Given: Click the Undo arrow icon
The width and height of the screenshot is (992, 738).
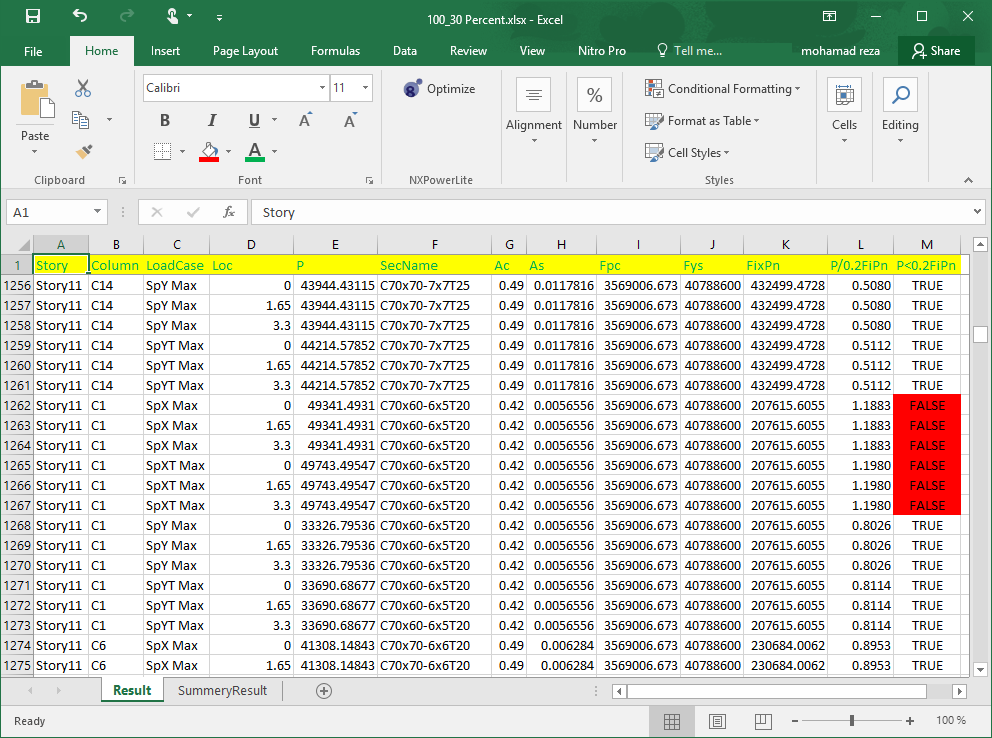Looking at the screenshot, I should [x=80, y=17].
